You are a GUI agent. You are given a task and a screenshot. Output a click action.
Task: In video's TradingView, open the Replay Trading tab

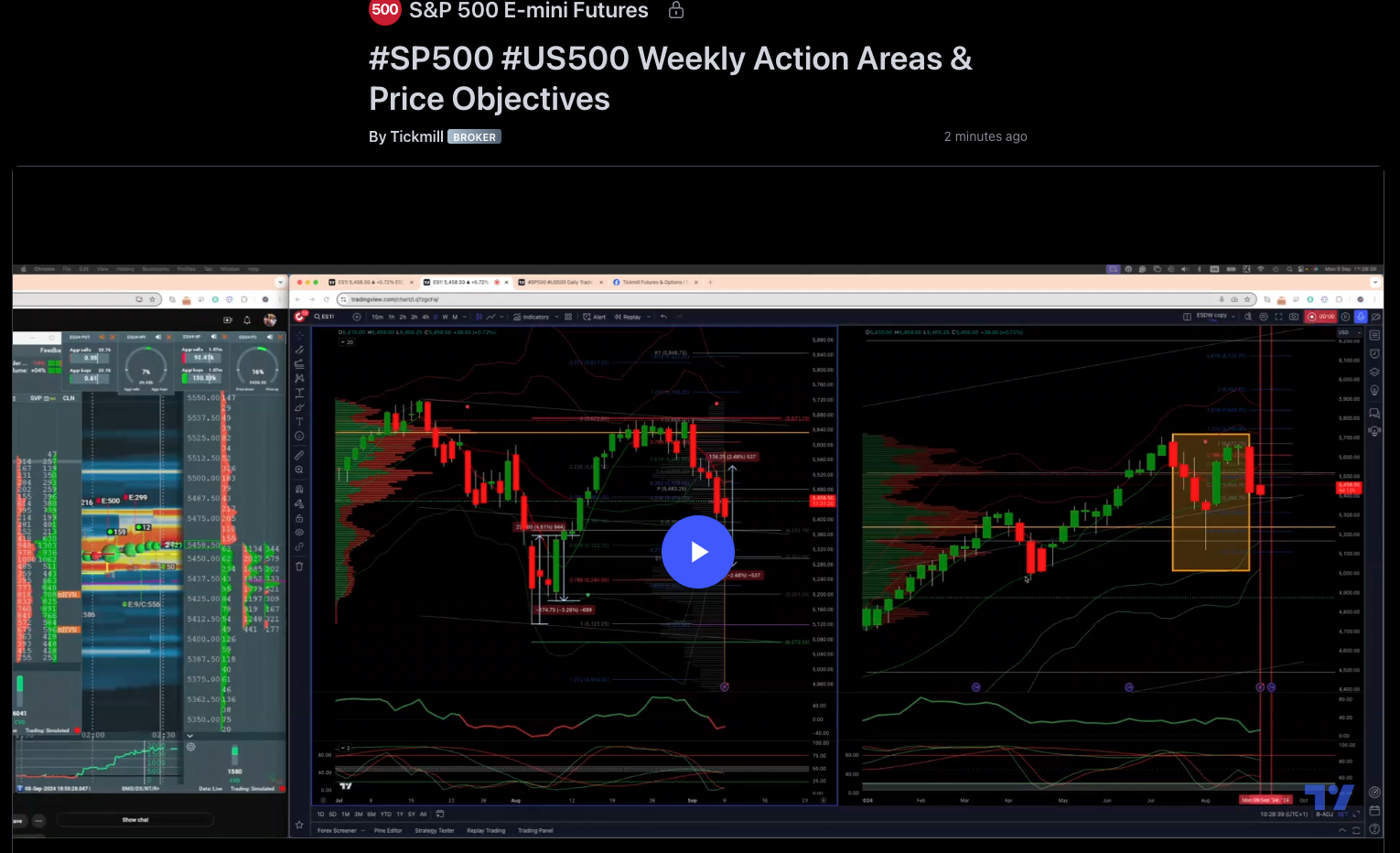coord(486,831)
